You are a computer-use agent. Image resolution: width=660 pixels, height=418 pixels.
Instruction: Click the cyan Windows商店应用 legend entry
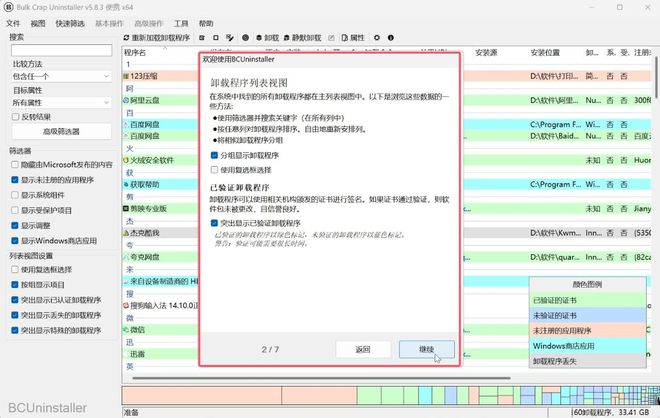588,346
